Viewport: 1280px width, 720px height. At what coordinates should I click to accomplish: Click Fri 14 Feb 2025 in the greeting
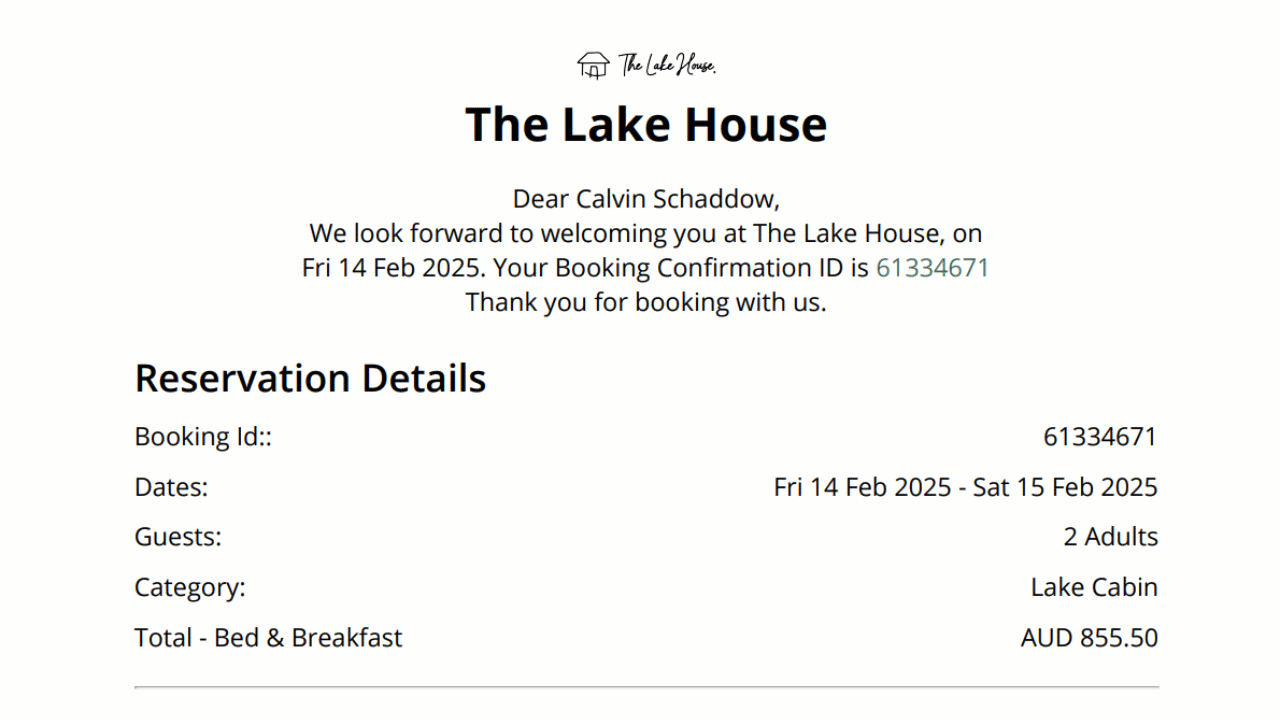390,268
